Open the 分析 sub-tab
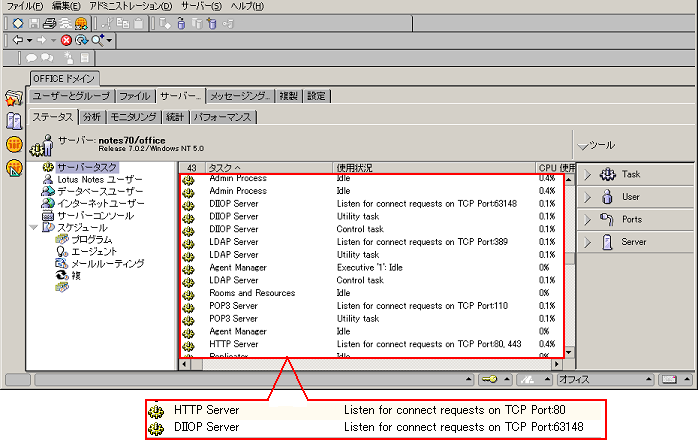 point(92,117)
